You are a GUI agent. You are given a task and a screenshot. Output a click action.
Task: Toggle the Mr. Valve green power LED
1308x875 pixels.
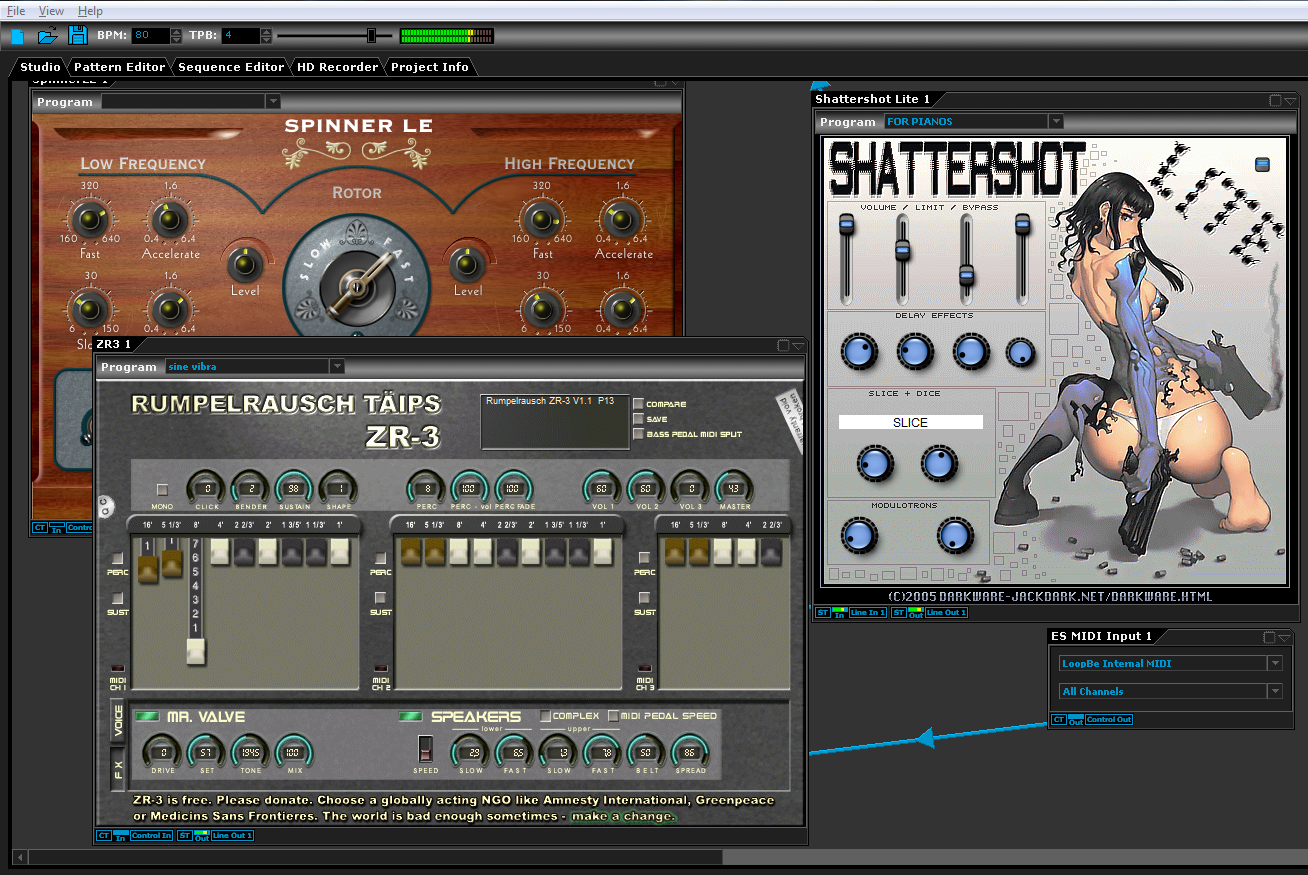click(147, 716)
